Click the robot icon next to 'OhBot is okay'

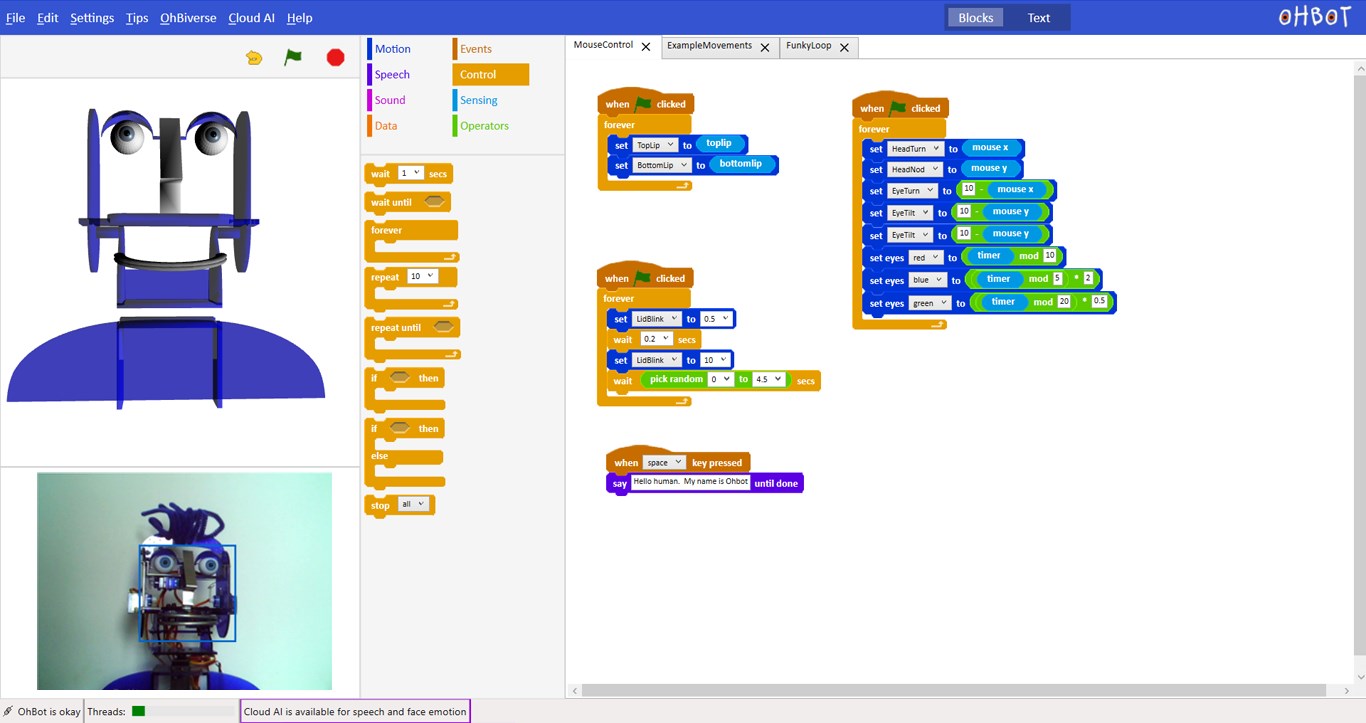click(7, 711)
